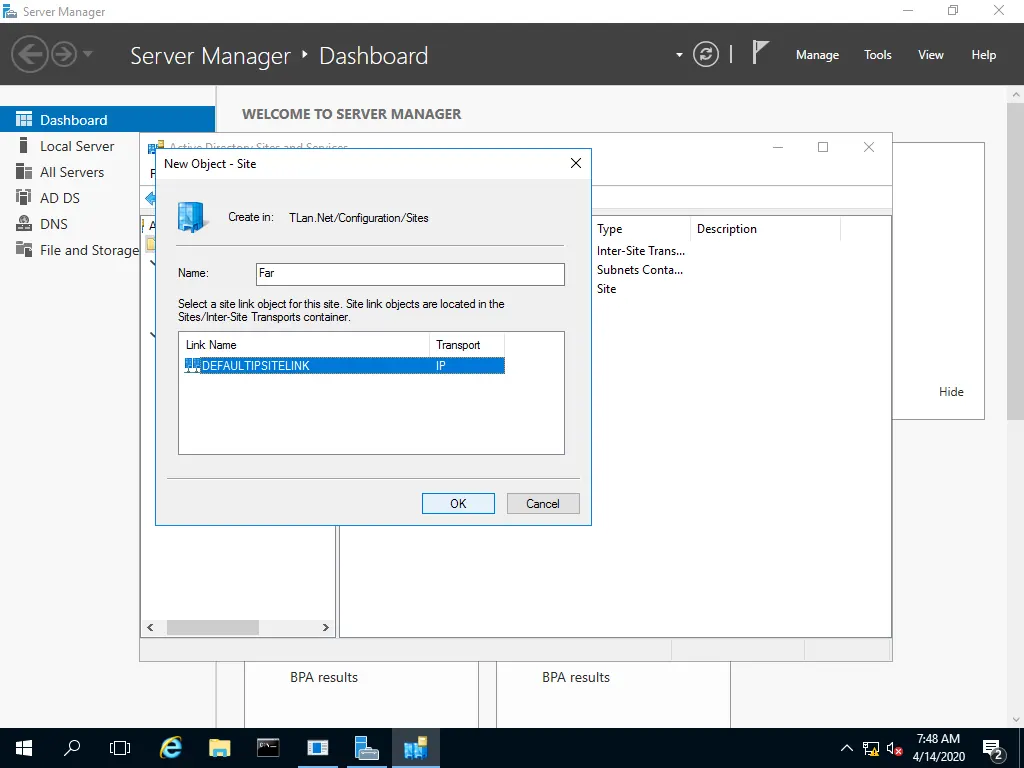Viewport: 1024px width, 768px height.
Task: Open the taskbar clock and calendar
Action: coord(938,748)
